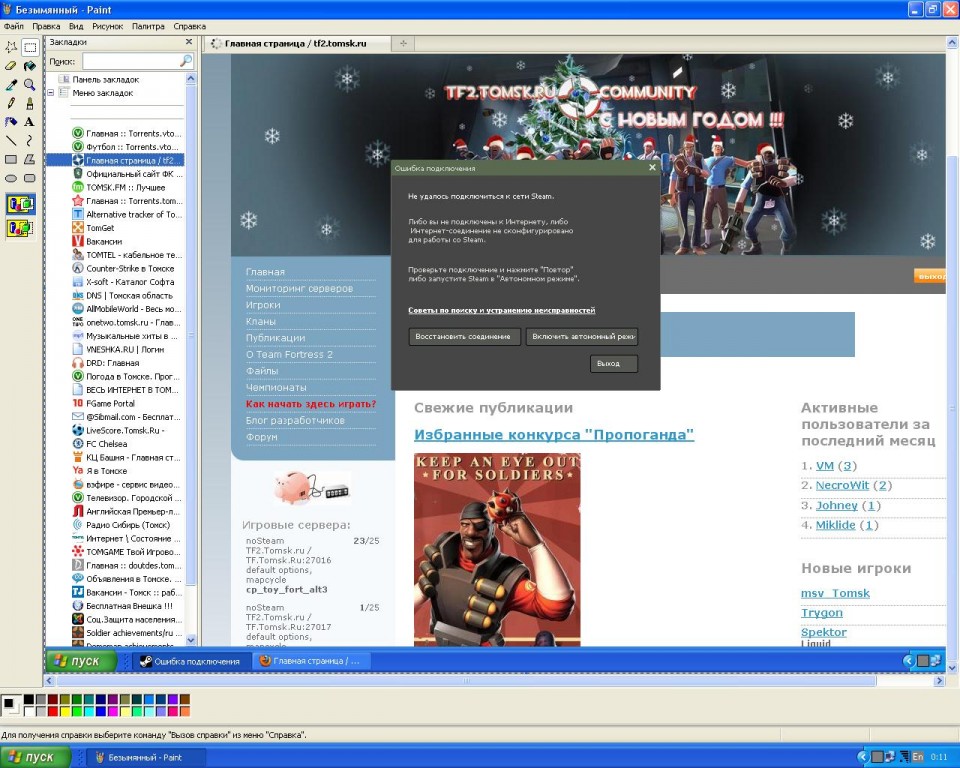Open the Палитра menu

(148, 26)
